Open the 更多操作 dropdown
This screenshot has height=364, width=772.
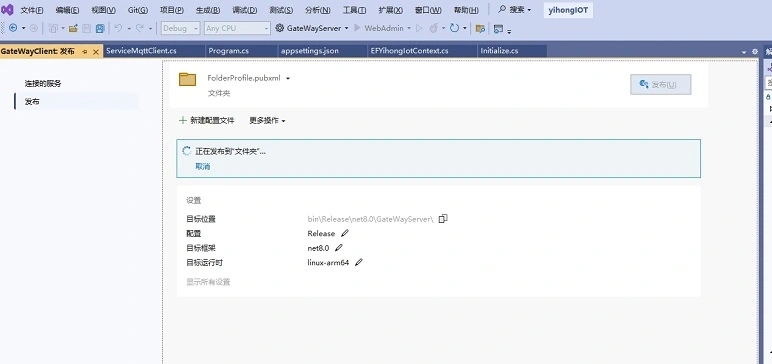(x=267, y=120)
